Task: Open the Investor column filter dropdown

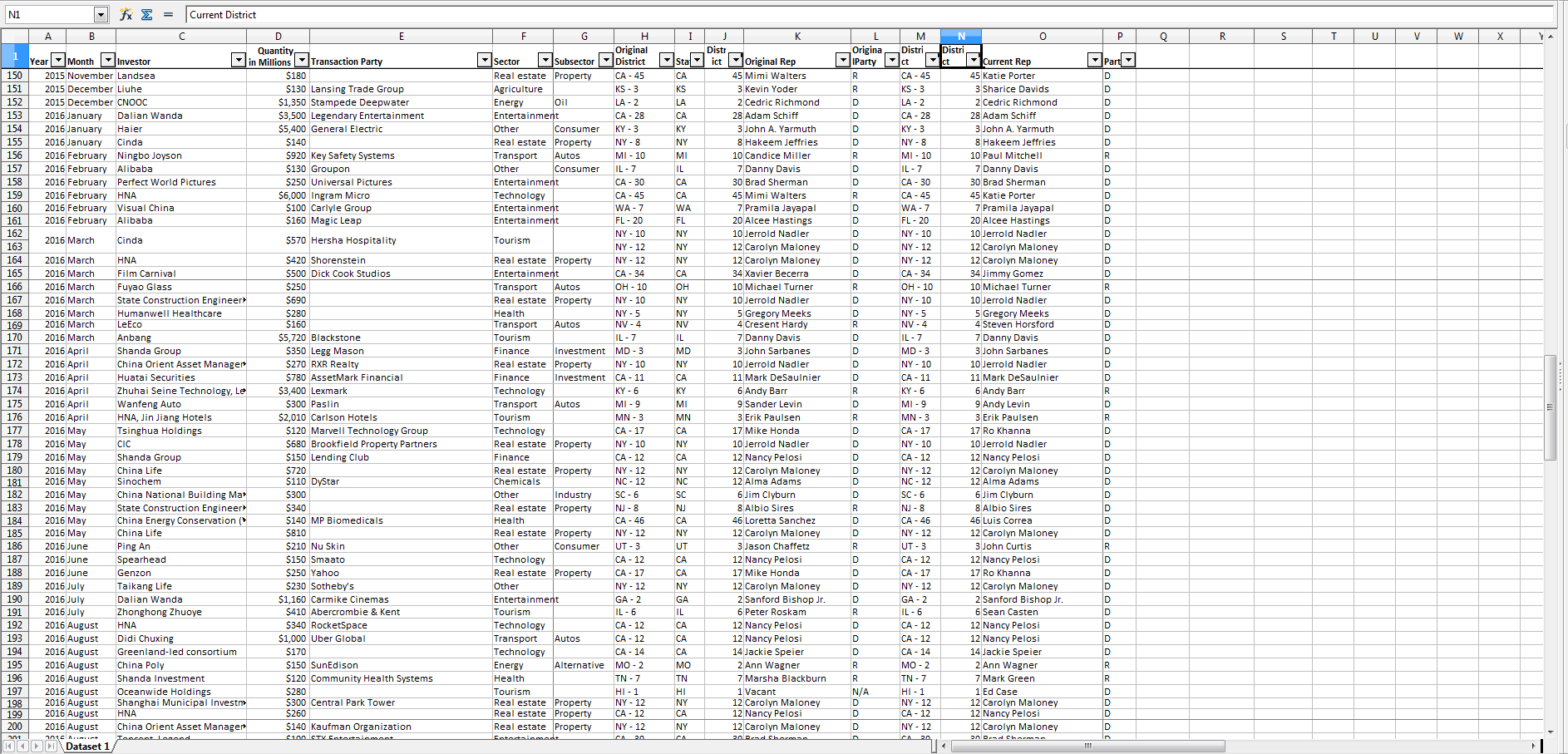Action: pos(239,60)
